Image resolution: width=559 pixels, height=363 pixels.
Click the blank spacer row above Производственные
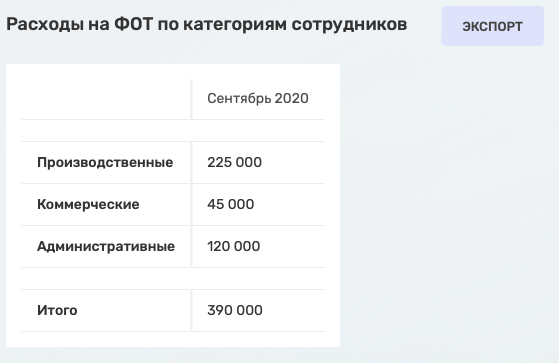click(173, 131)
